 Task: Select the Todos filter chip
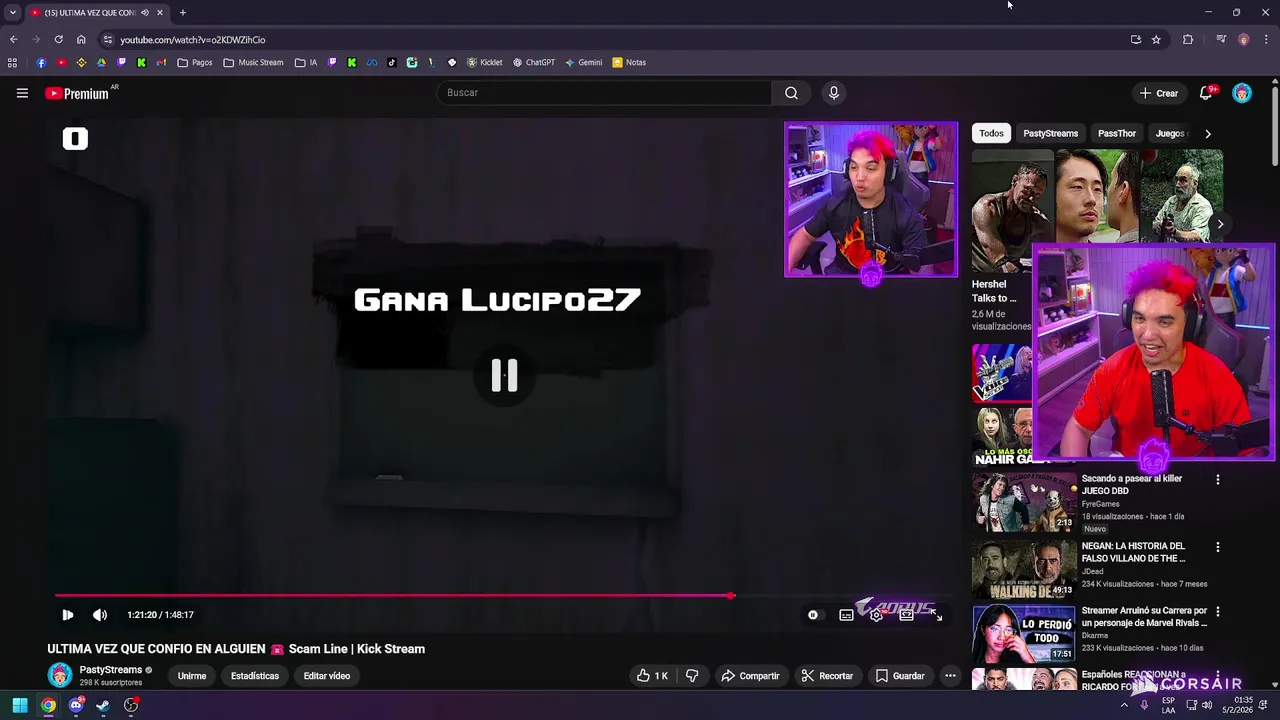pyautogui.click(x=991, y=133)
